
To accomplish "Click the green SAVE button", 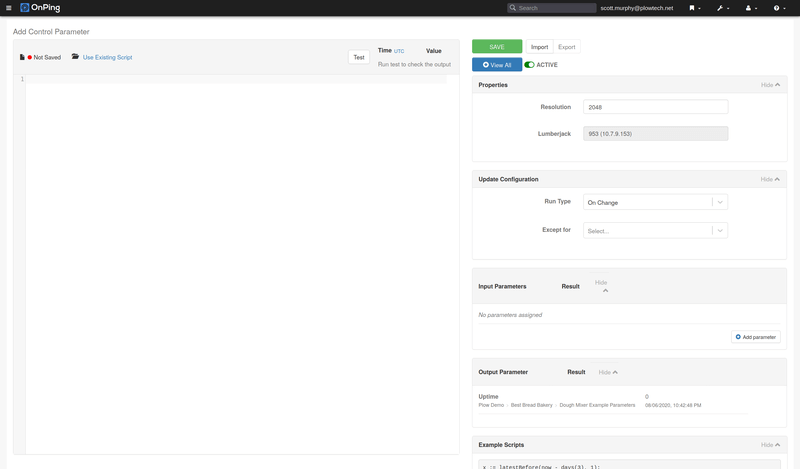I will (x=497, y=46).
